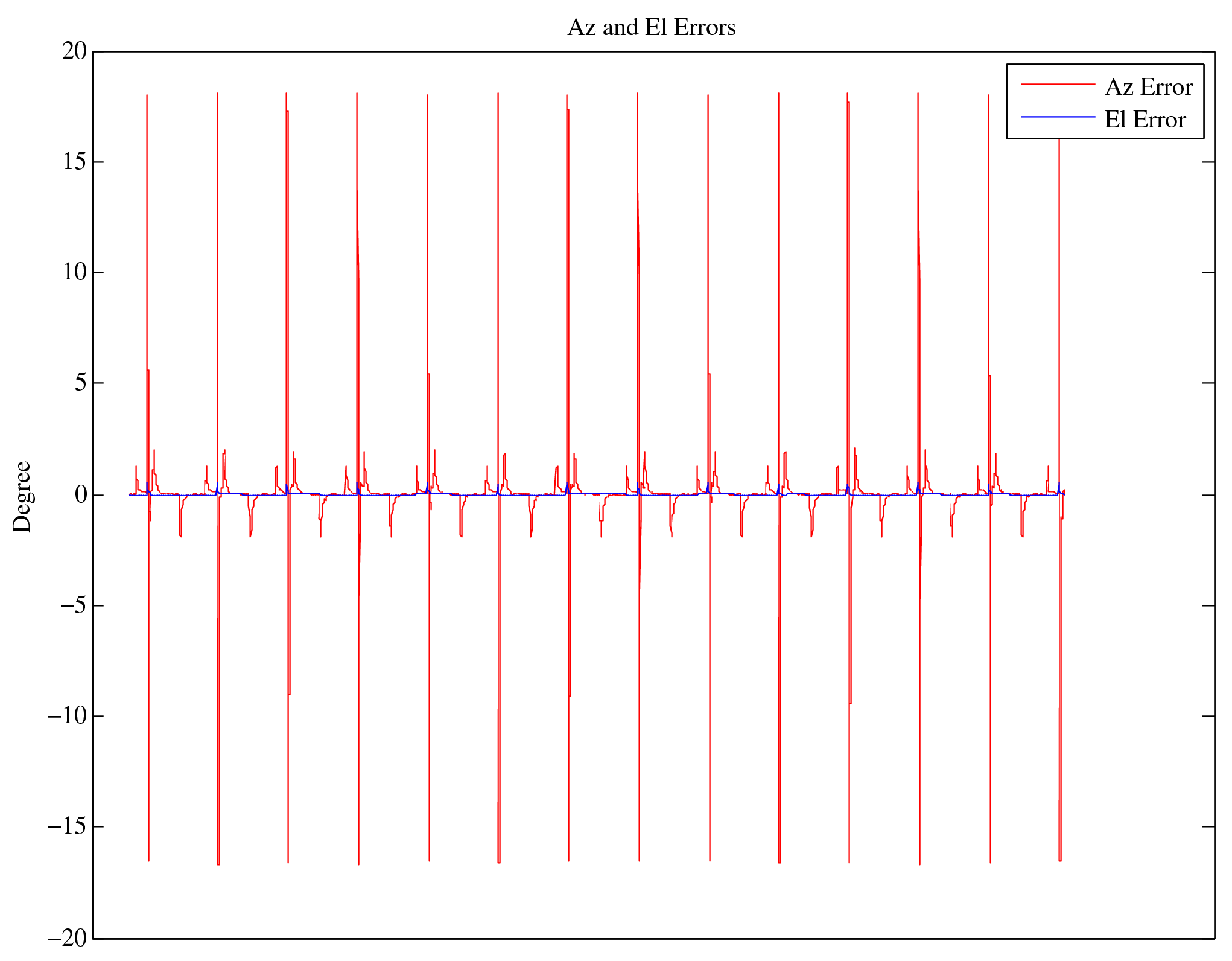1232x961 pixels.
Task: Click the y-axis tick label −20
Action: (68, 938)
